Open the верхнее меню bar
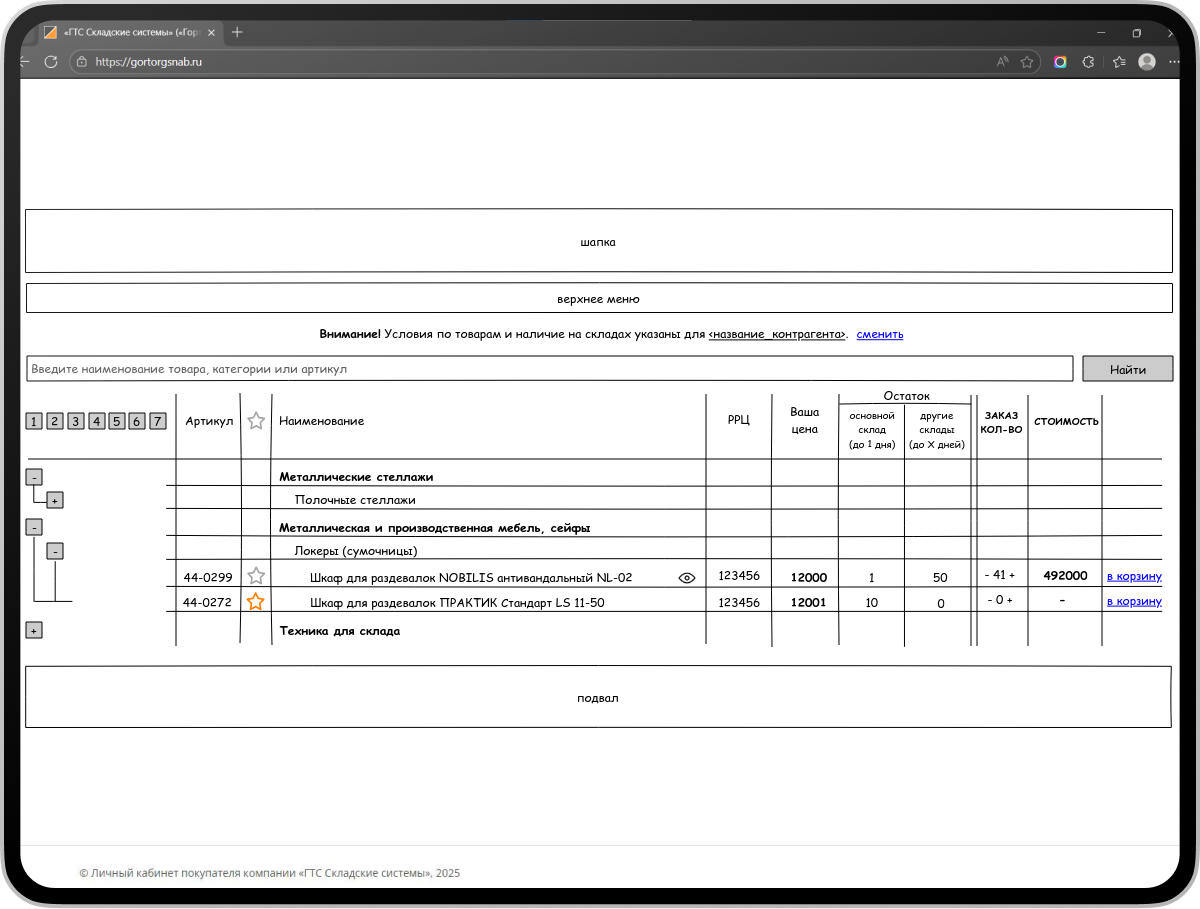Viewport: 1200px width, 909px height. pyautogui.click(x=598, y=299)
